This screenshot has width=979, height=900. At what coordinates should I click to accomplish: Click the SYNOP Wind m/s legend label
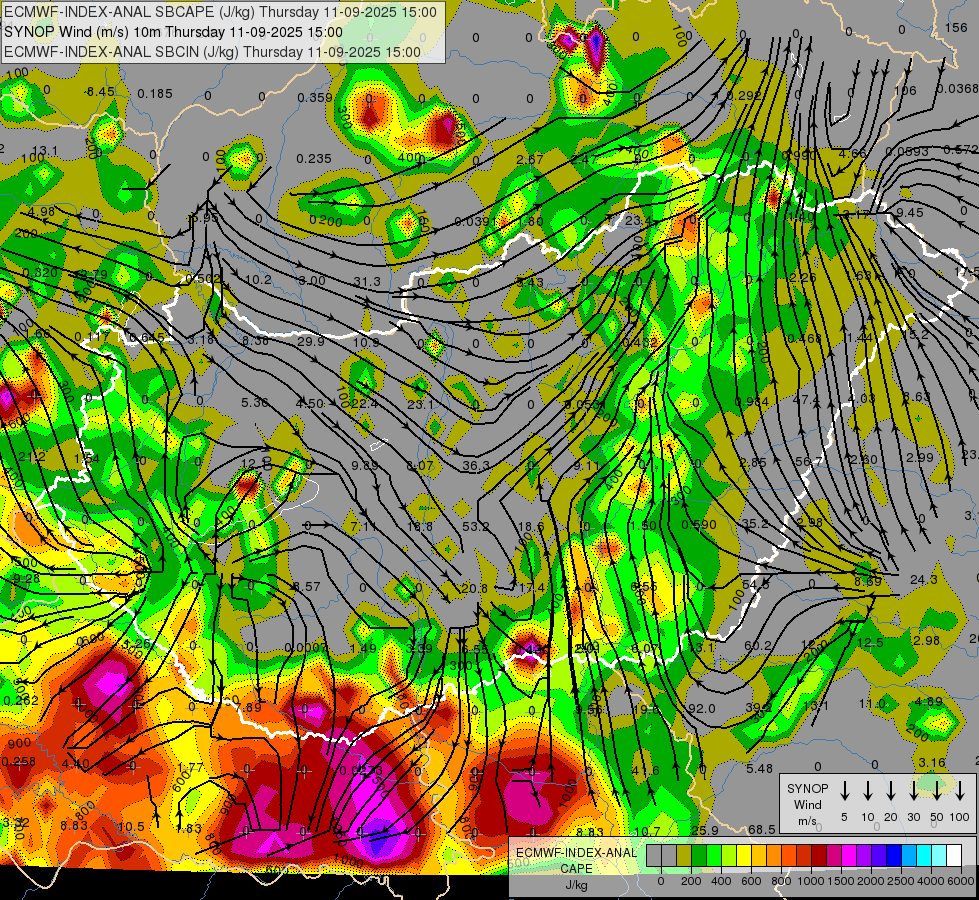807,804
